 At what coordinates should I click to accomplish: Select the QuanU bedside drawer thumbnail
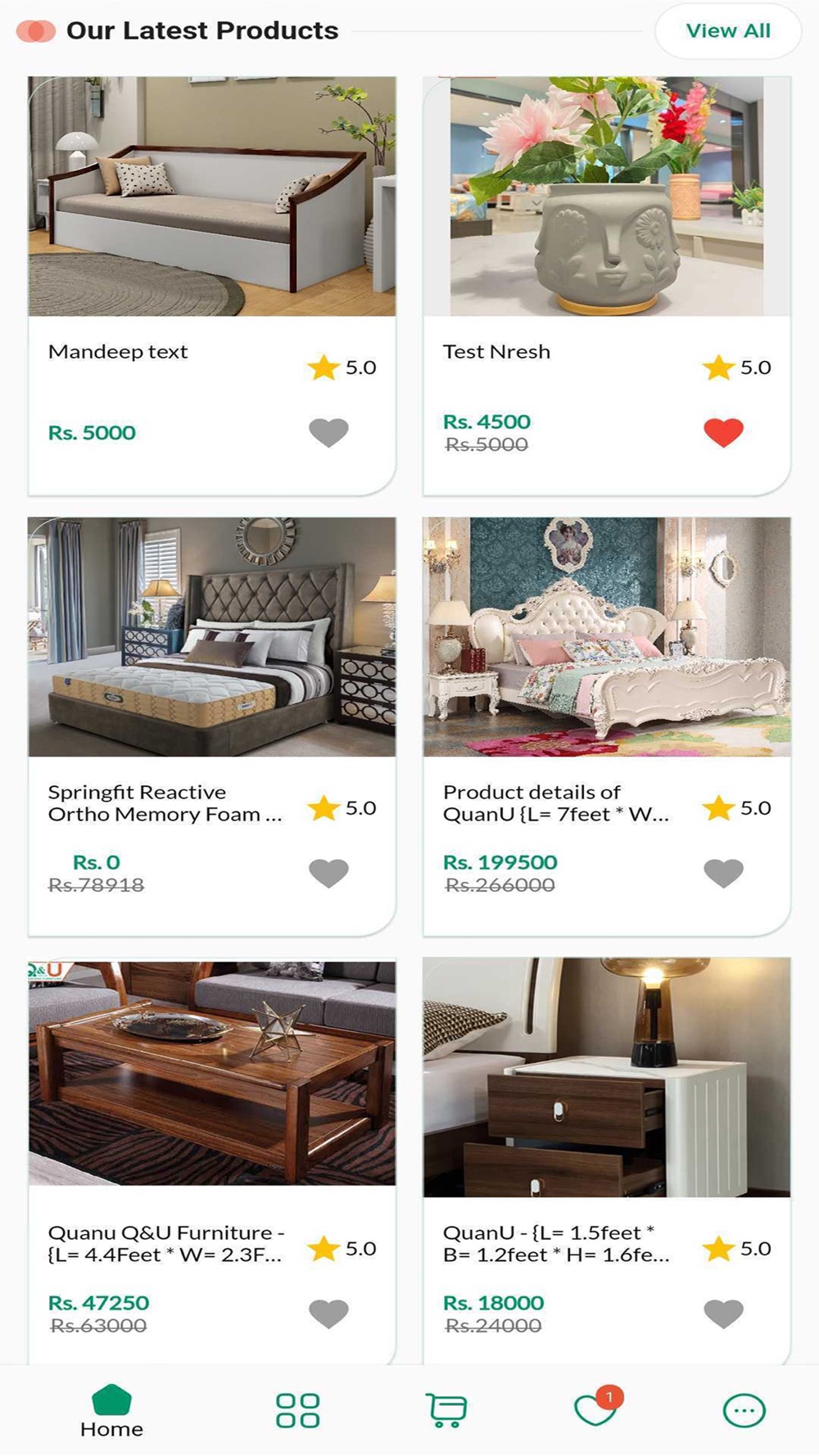[x=607, y=1078]
